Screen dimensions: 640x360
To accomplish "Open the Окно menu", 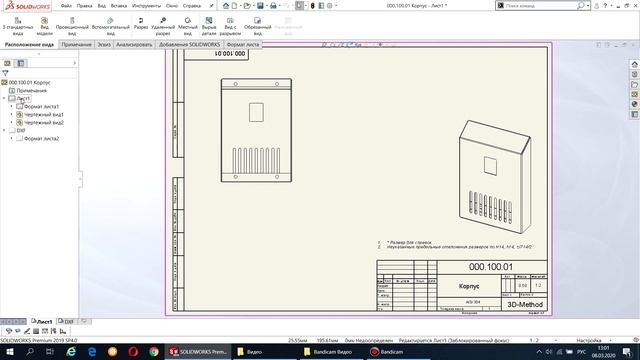I will coord(172,6).
